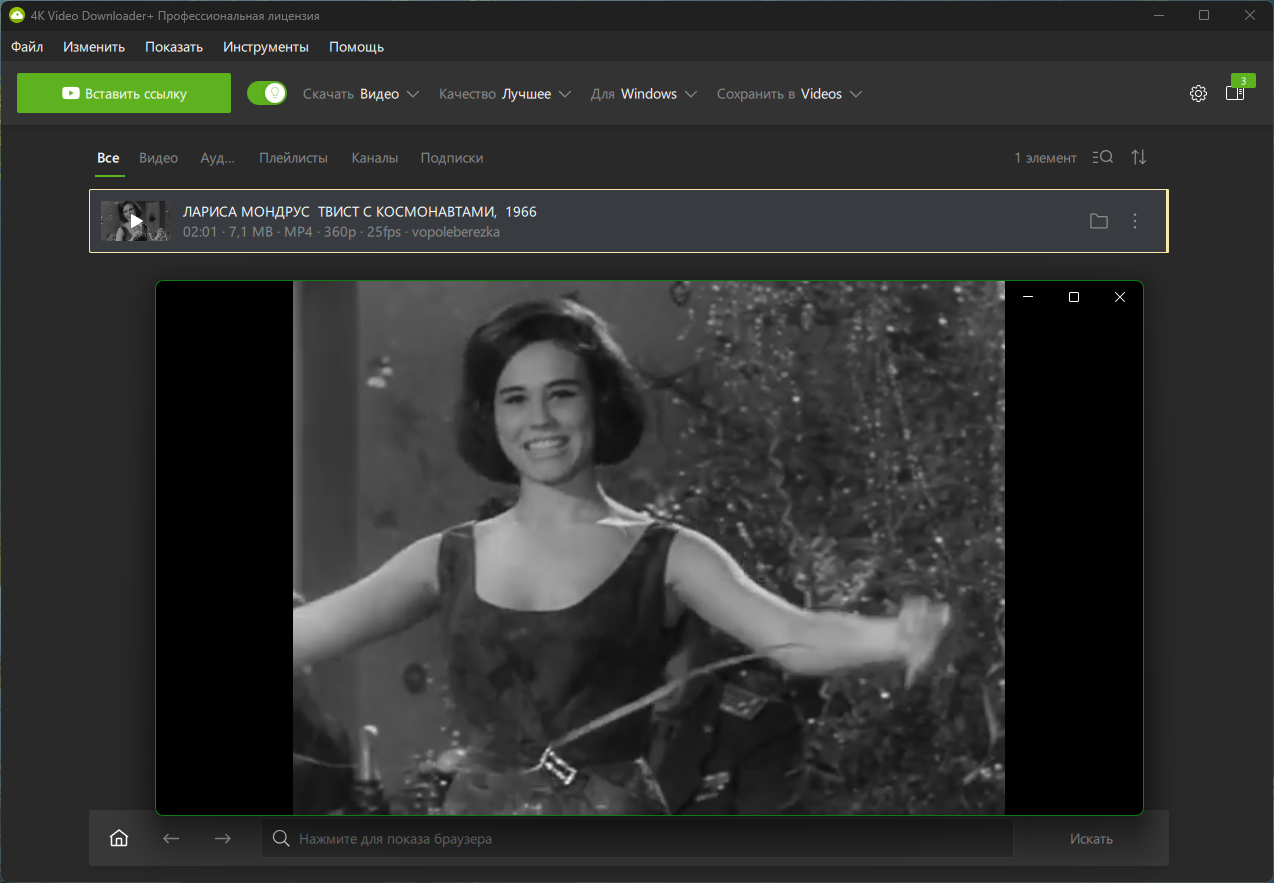The image size is (1274, 883).
Task: Toggle the Smart Mode lightbulb switch
Action: [x=267, y=93]
